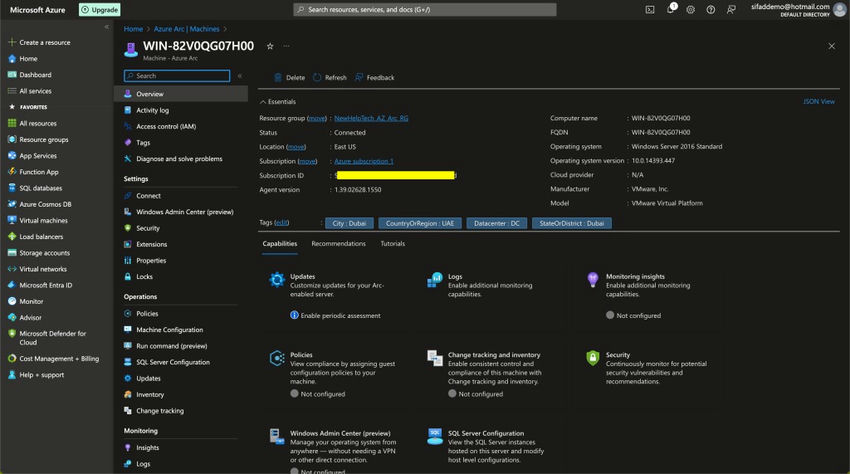Open the NewHelpTech resource group link
Screen dimensions: 850x474
click(371, 118)
